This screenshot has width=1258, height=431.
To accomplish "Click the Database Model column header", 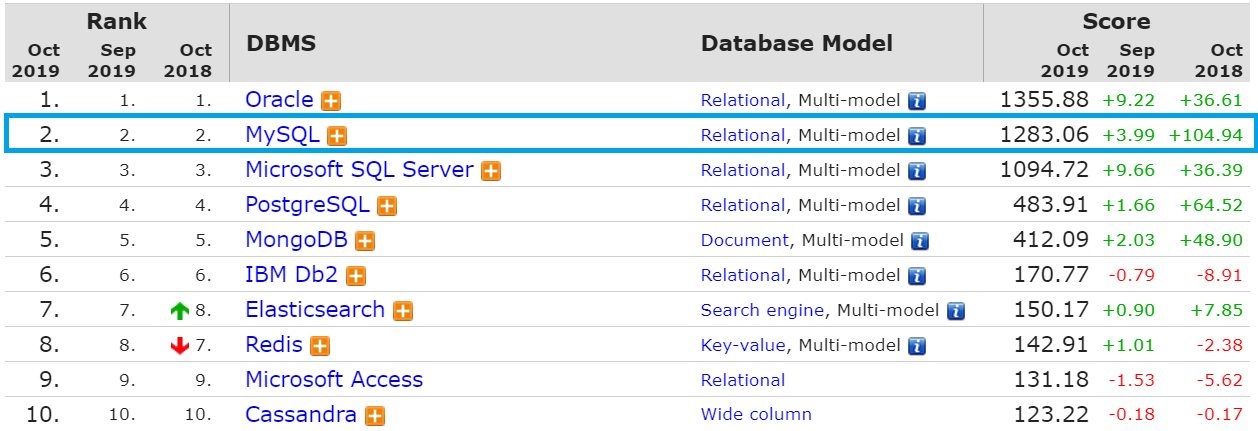I will 797,44.
